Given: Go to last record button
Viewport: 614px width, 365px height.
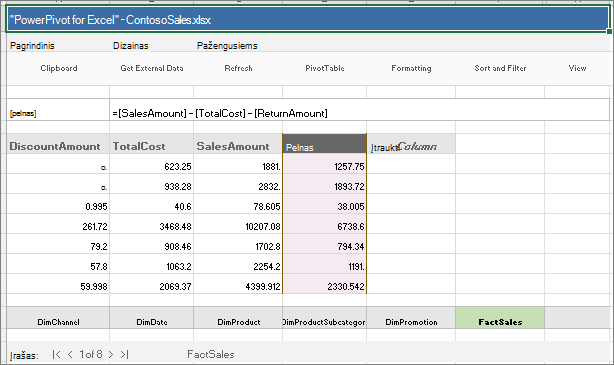Looking at the screenshot, I should (124, 354).
